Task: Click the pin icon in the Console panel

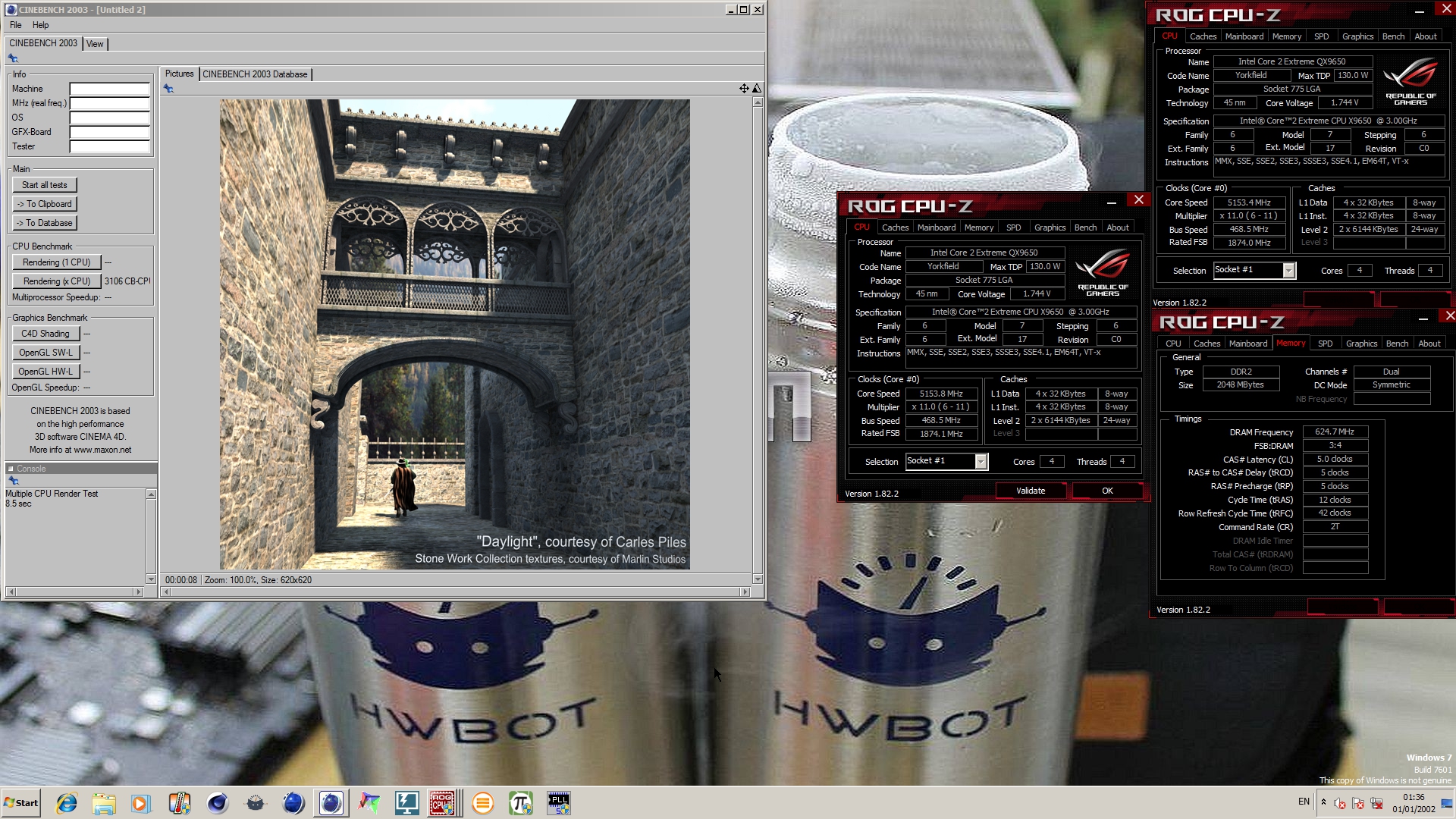Action: pos(13,481)
